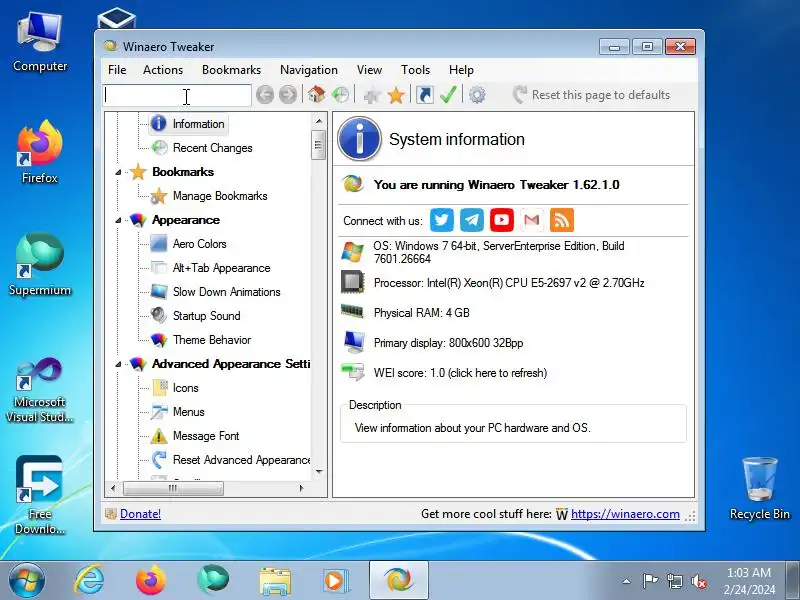This screenshot has width=800, height=600.
Task: Click the large blue System information icon
Action: [x=360, y=138]
